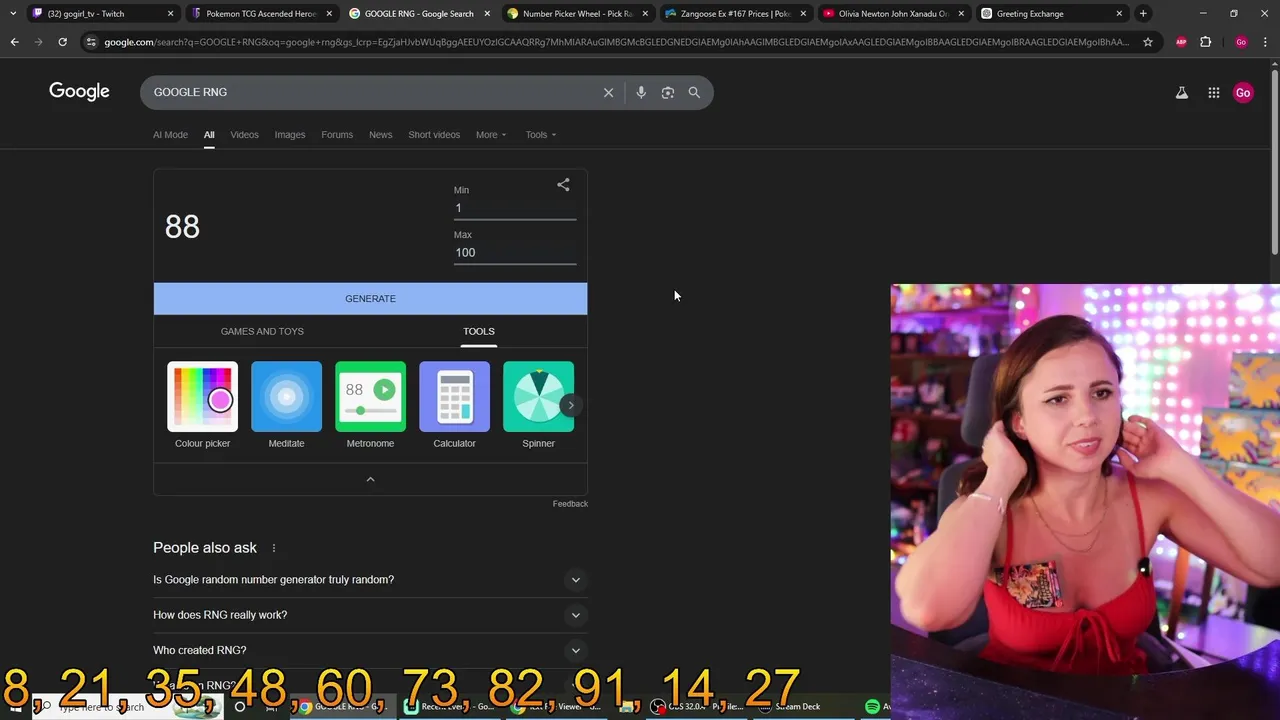Open the Meditate tool
1280x720 pixels.
point(286,405)
